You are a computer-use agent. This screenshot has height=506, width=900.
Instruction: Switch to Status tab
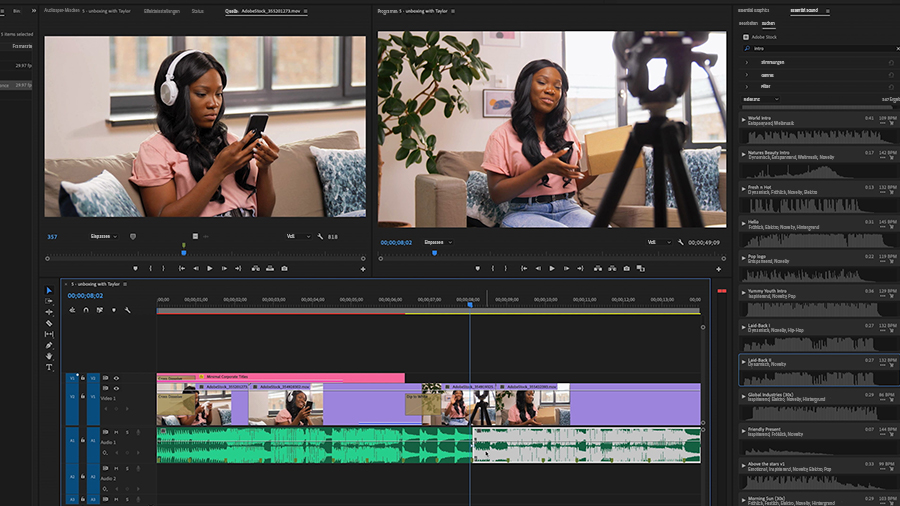197,11
